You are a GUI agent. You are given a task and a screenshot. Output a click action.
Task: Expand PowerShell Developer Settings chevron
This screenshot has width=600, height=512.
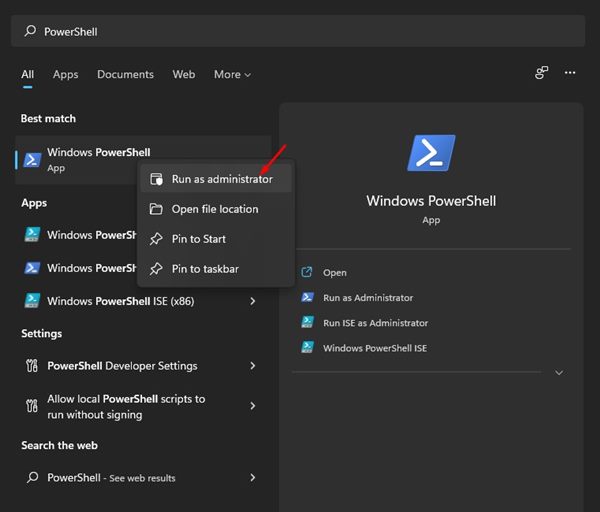point(253,366)
